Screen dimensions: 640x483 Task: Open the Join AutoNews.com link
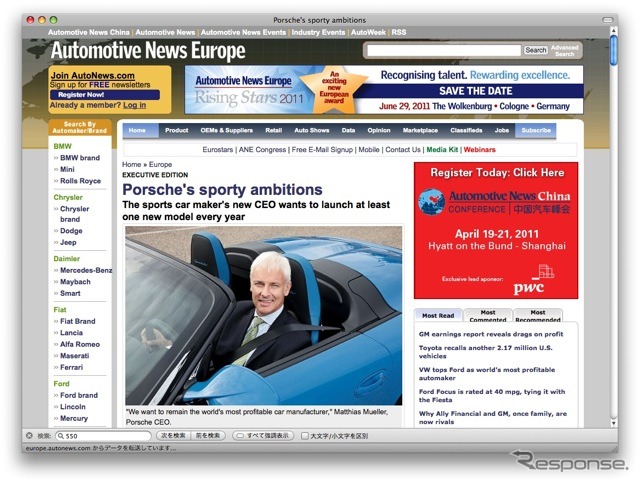(93, 76)
